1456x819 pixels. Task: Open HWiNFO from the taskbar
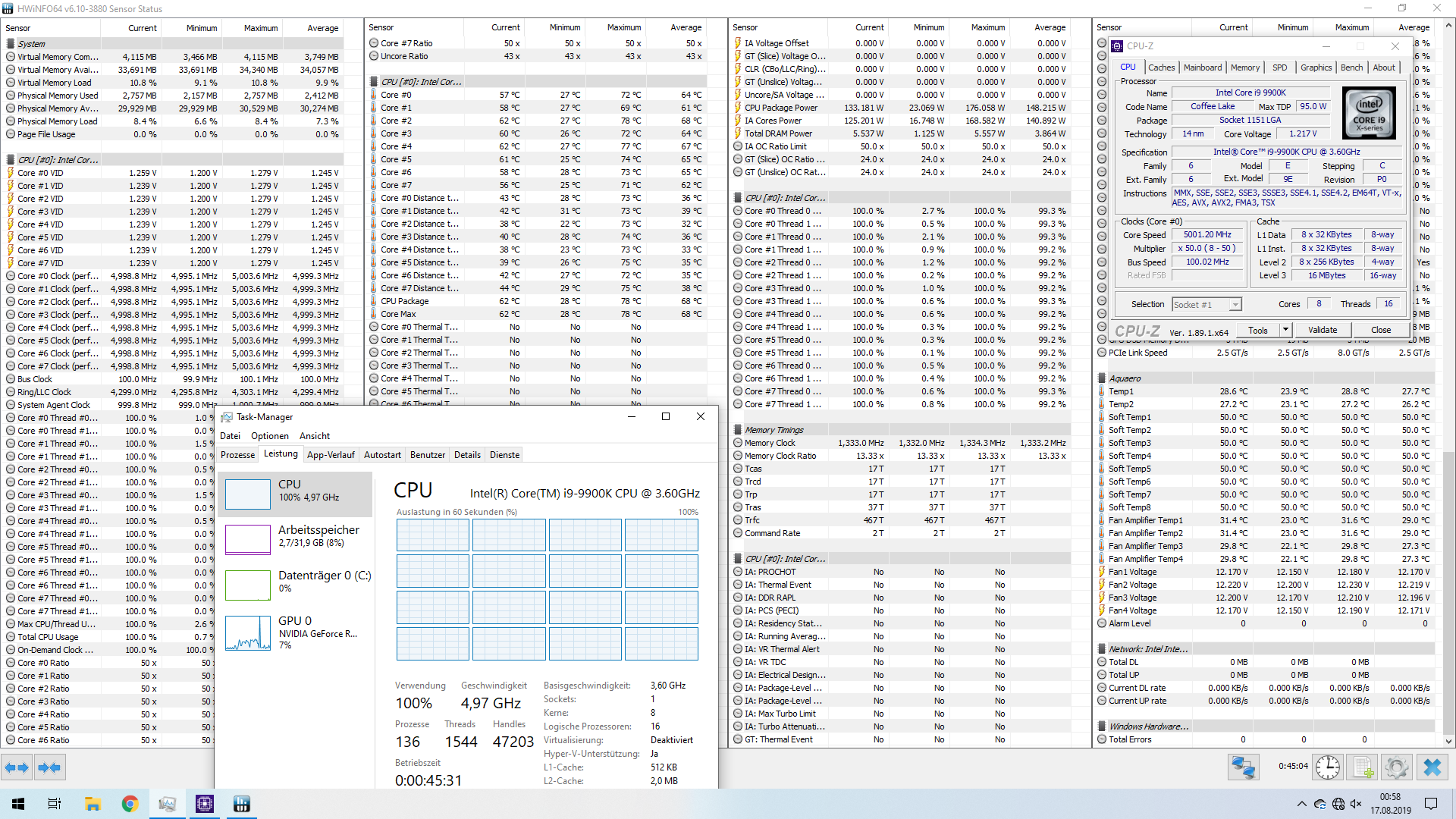242,804
